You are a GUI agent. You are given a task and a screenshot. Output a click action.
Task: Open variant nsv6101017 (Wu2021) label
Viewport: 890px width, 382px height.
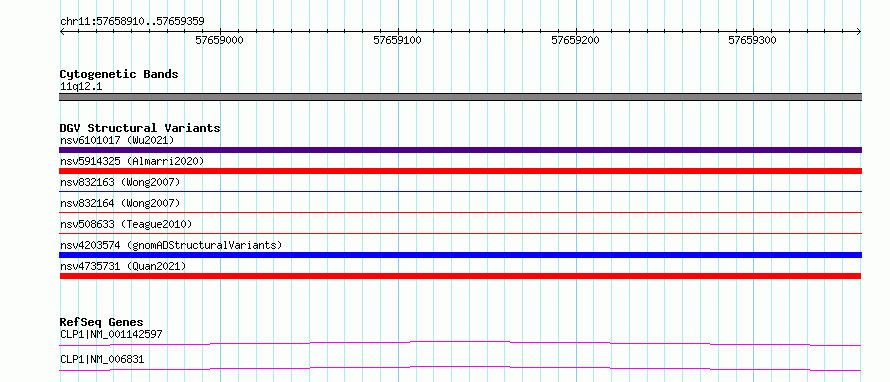(117, 140)
